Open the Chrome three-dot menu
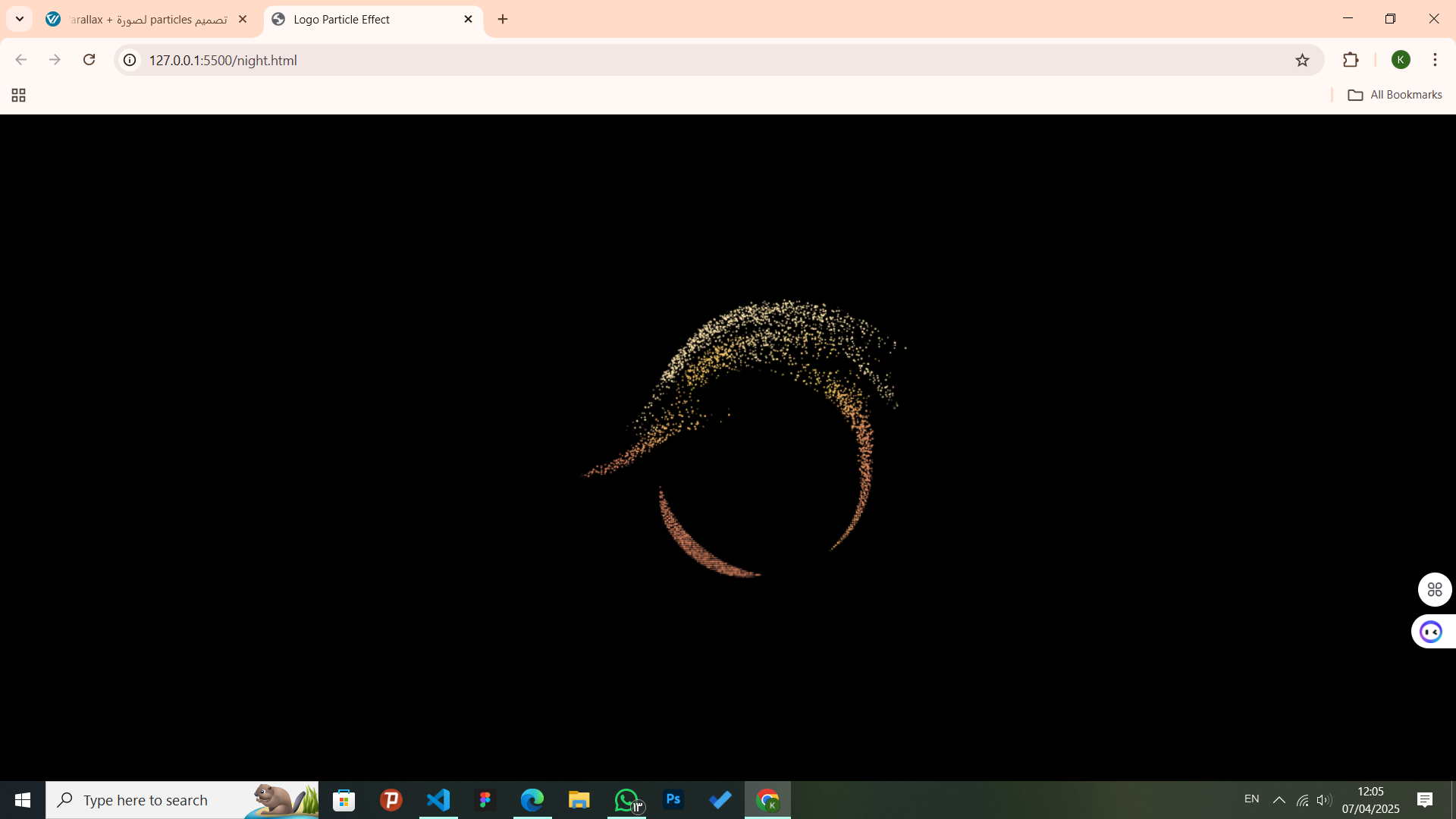Image resolution: width=1456 pixels, height=819 pixels. [1435, 60]
